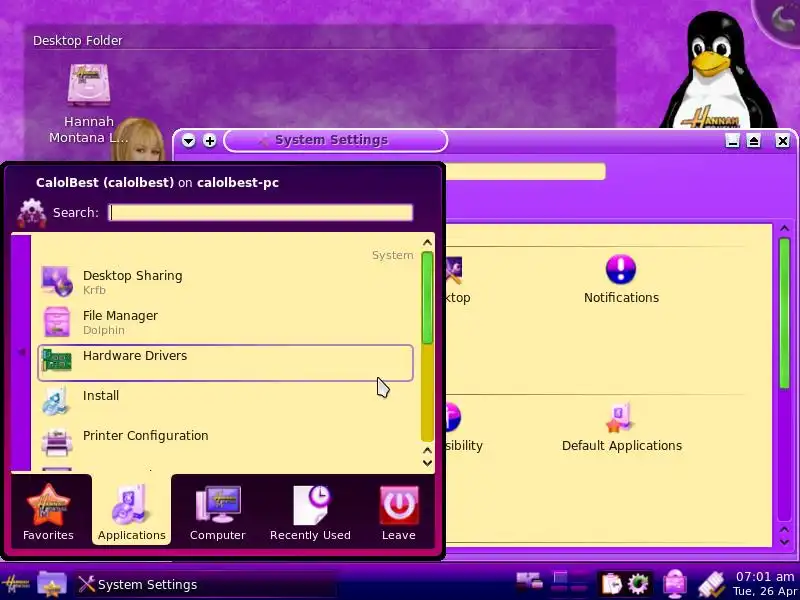Click the launcher scrollbar green handle
This screenshot has height=600, width=800.
[428, 297]
